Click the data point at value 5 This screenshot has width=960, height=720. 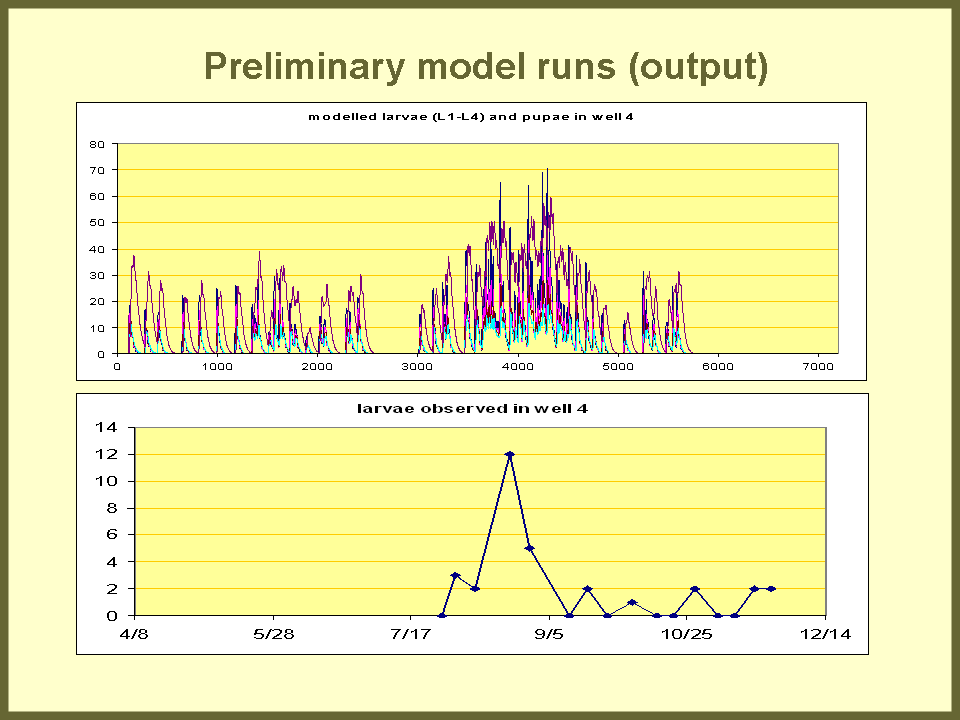coord(530,548)
